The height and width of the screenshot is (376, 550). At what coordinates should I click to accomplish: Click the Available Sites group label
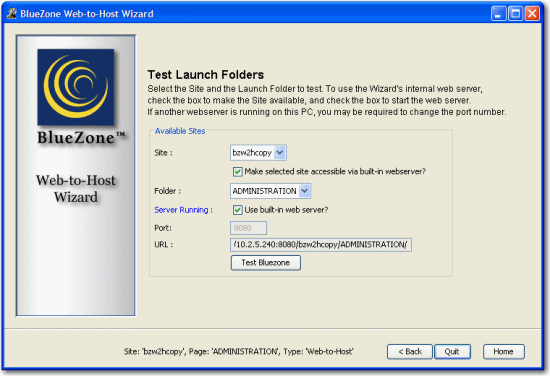(180, 131)
